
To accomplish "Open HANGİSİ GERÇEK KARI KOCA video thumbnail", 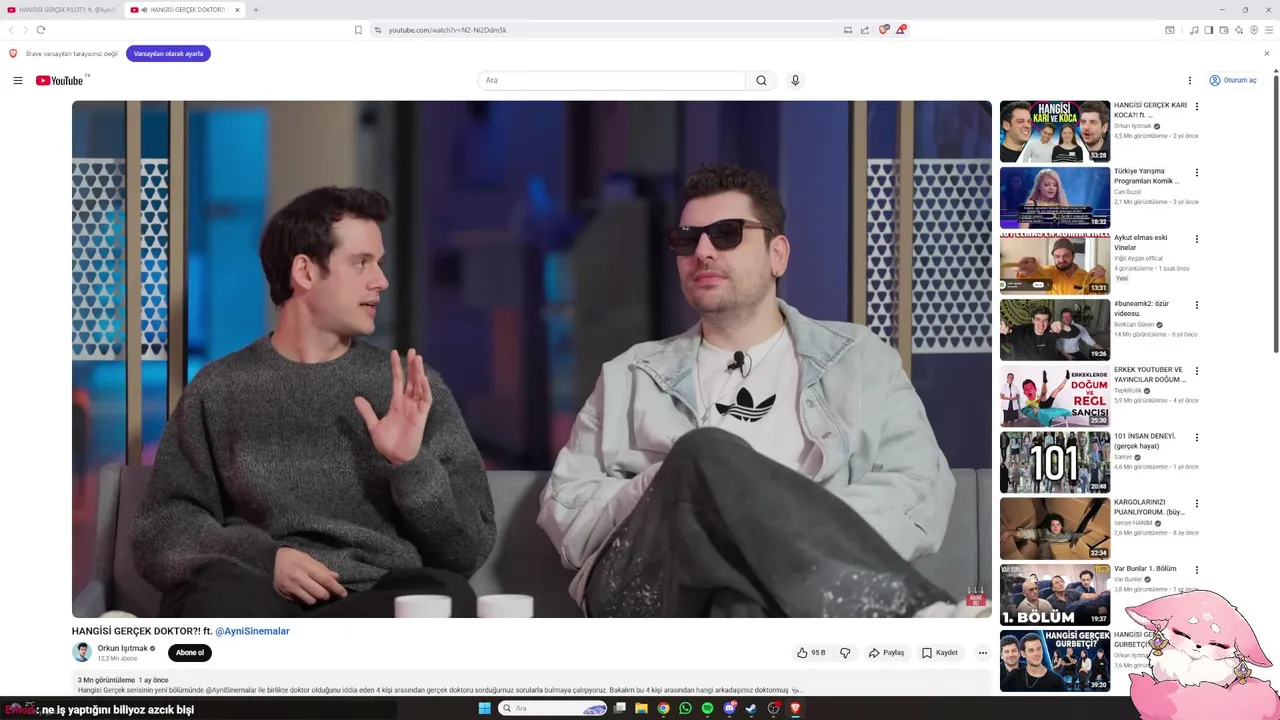I will tap(1055, 131).
